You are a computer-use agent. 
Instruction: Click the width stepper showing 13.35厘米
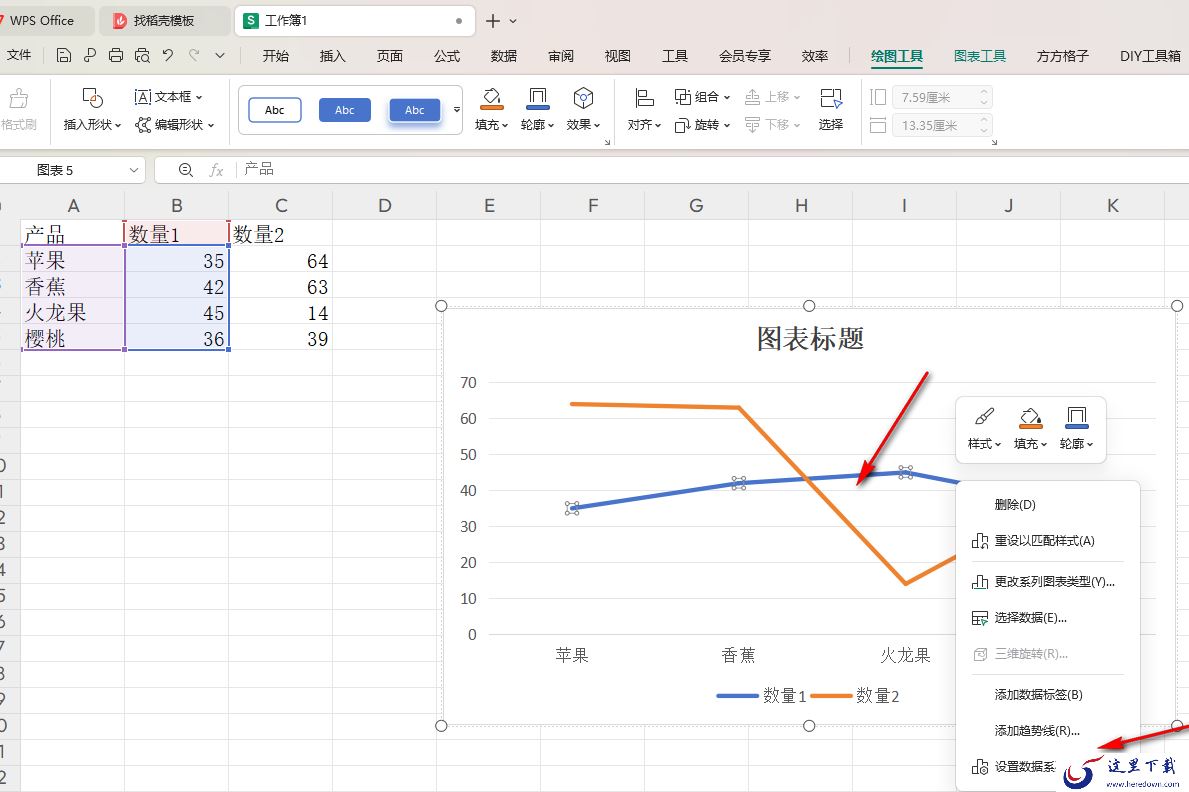click(x=984, y=125)
